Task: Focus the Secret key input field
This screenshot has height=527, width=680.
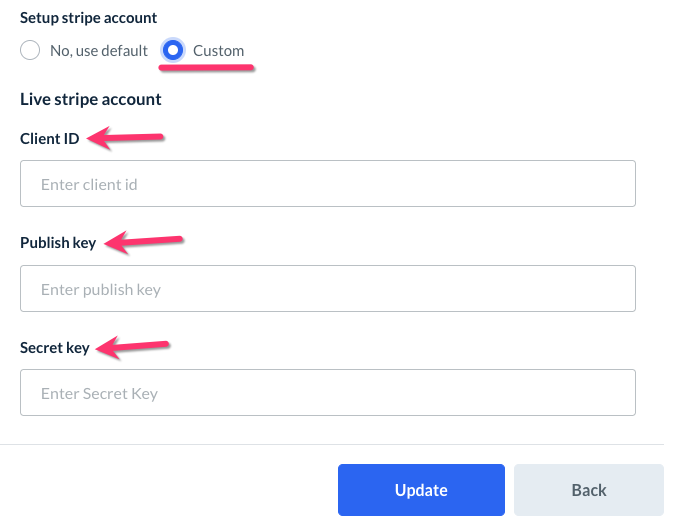Action: tap(328, 393)
